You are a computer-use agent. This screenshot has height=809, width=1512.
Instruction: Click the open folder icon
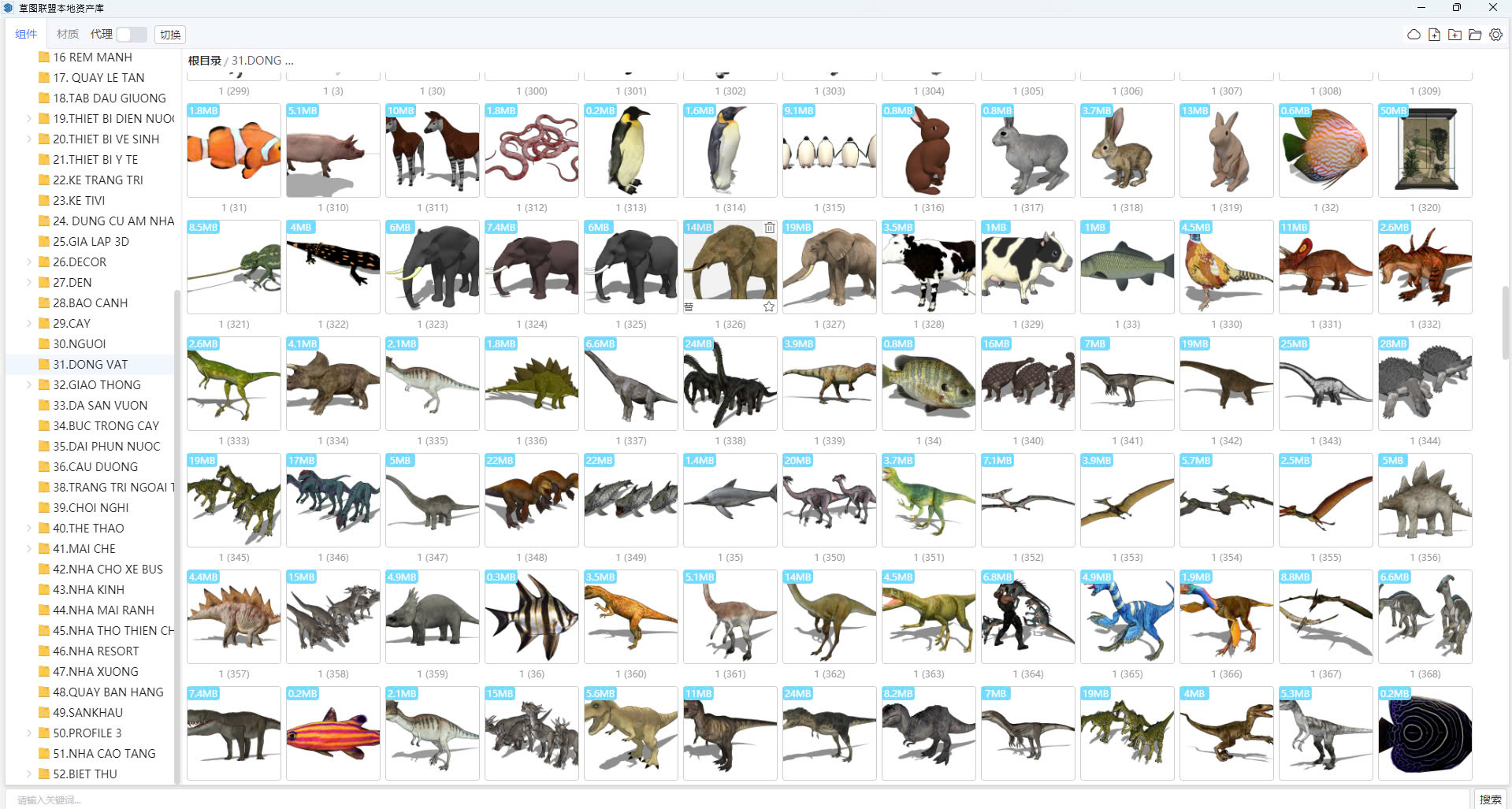1475,35
